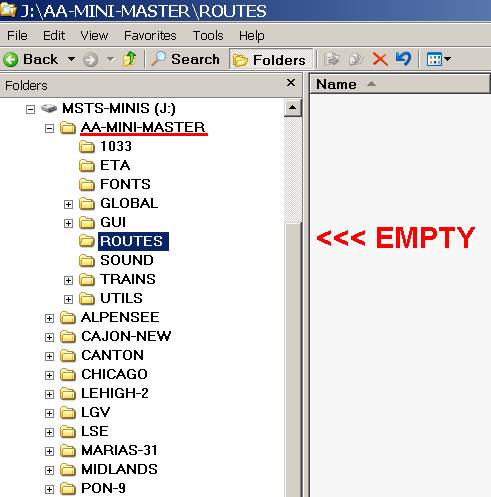Open the Edit menu
491x497 pixels.
tap(54, 35)
